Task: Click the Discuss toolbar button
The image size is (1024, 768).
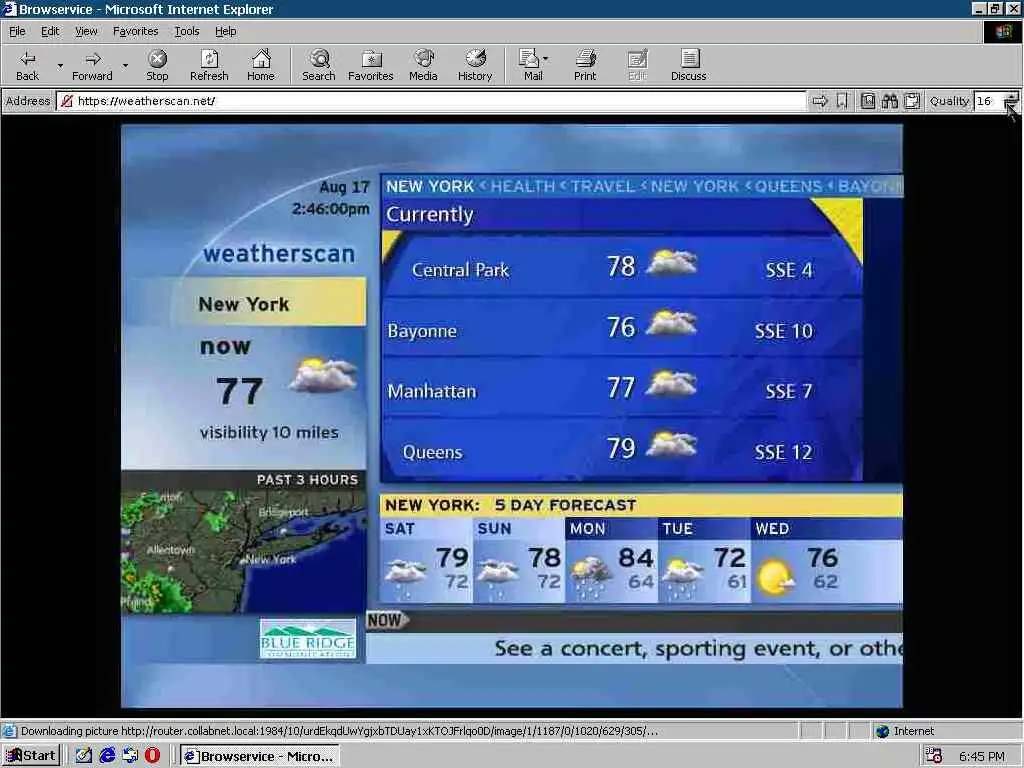Action: (x=688, y=65)
